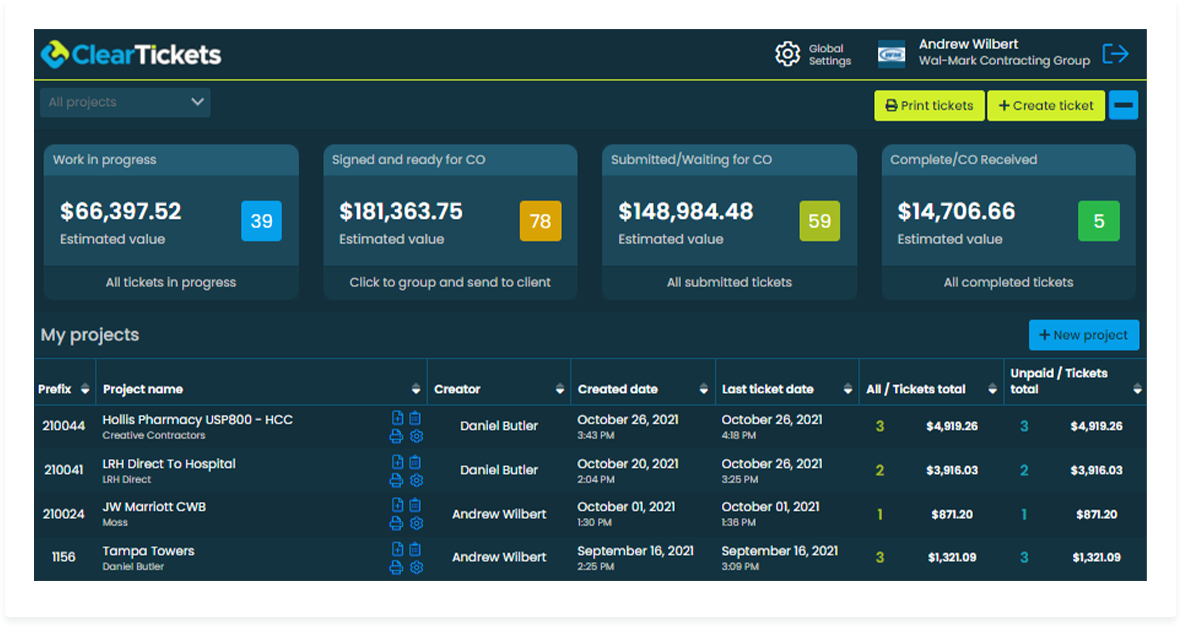Click the ClearTickets logo
The image size is (1181, 627).
tap(131, 54)
